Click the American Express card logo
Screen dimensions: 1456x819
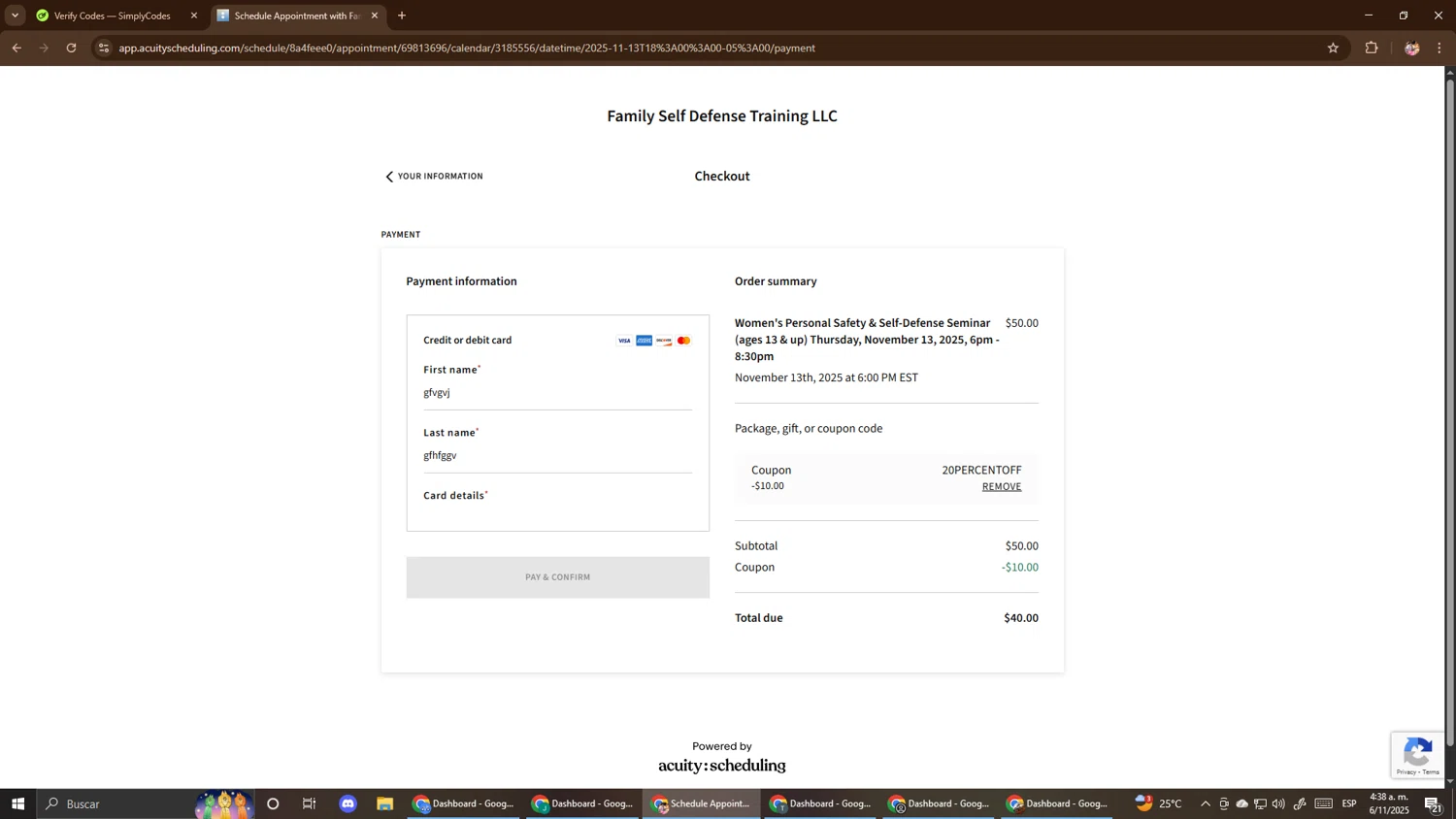644,341
